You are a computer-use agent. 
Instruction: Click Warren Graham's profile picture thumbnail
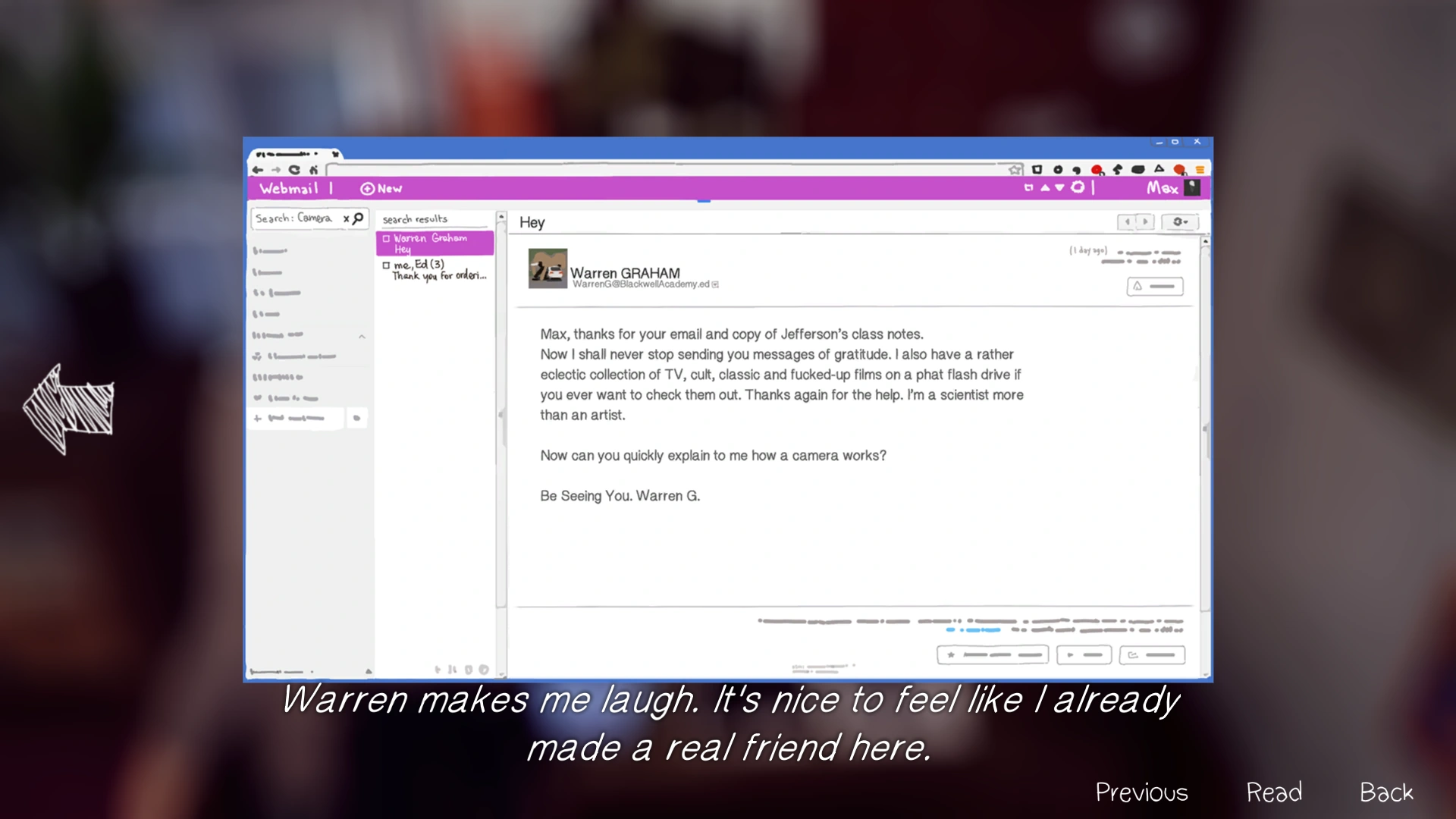(x=548, y=268)
